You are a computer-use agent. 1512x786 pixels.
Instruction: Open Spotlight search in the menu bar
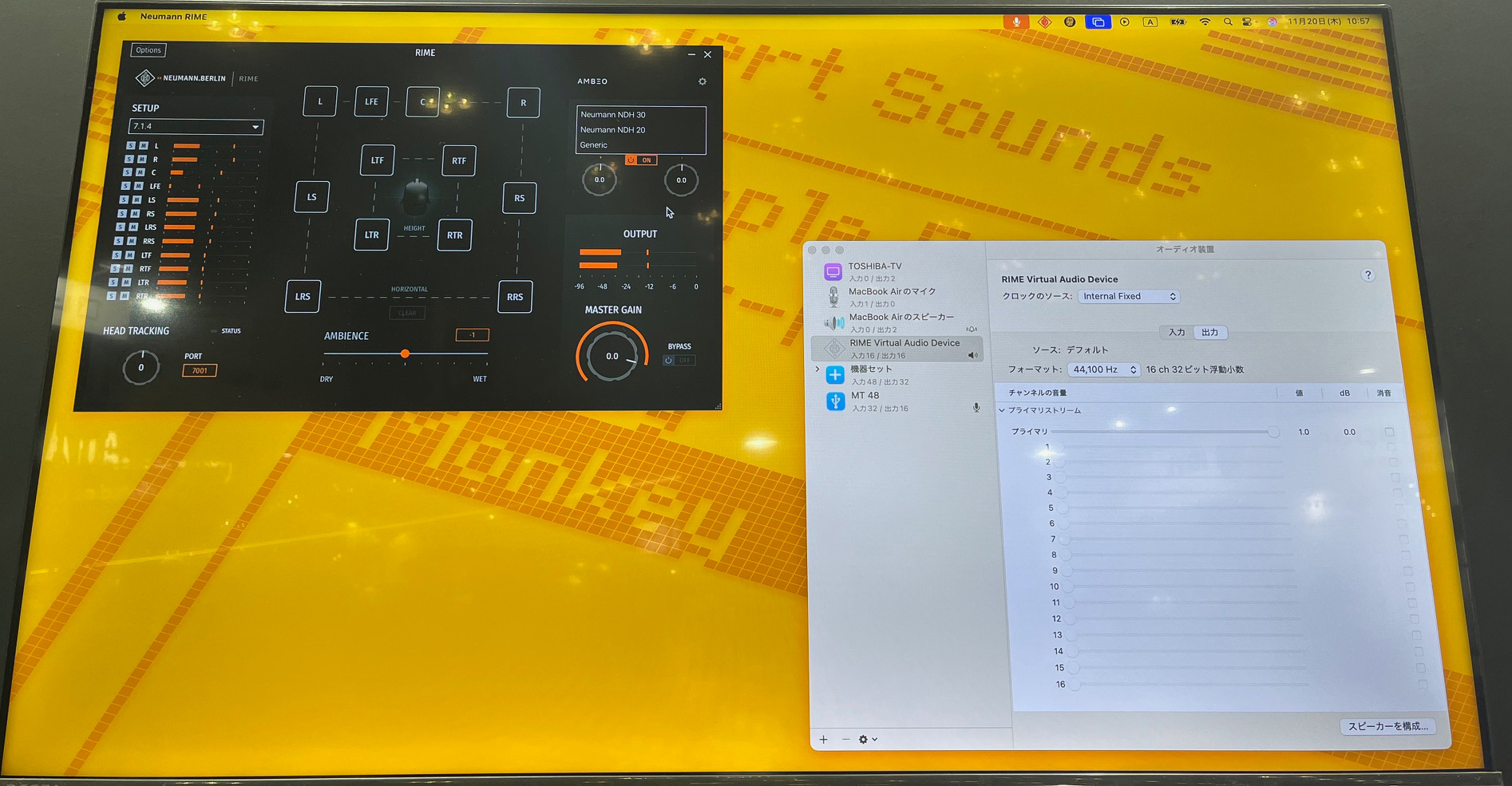click(1228, 22)
